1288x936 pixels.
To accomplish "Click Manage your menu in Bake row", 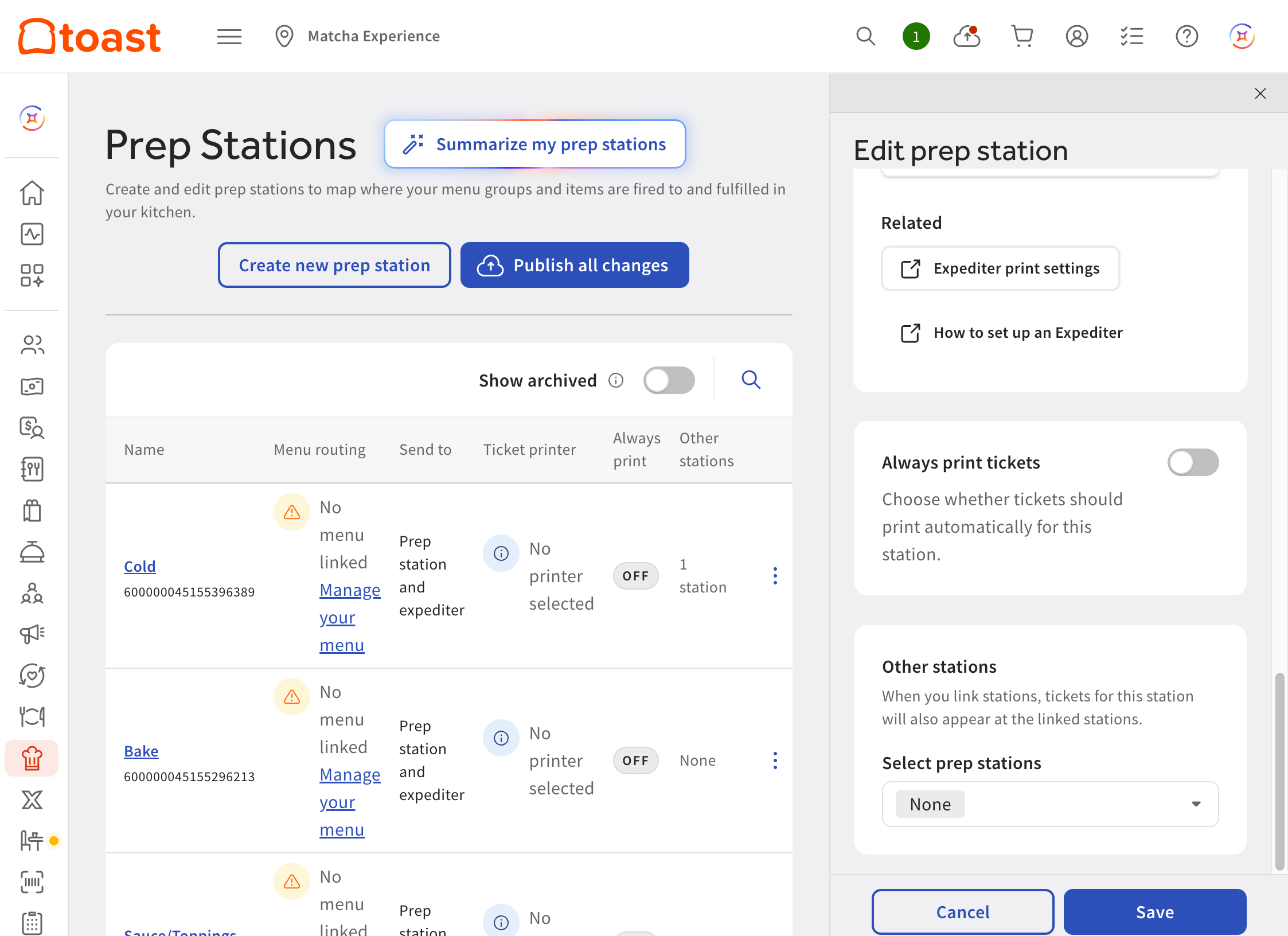I will click(350, 802).
